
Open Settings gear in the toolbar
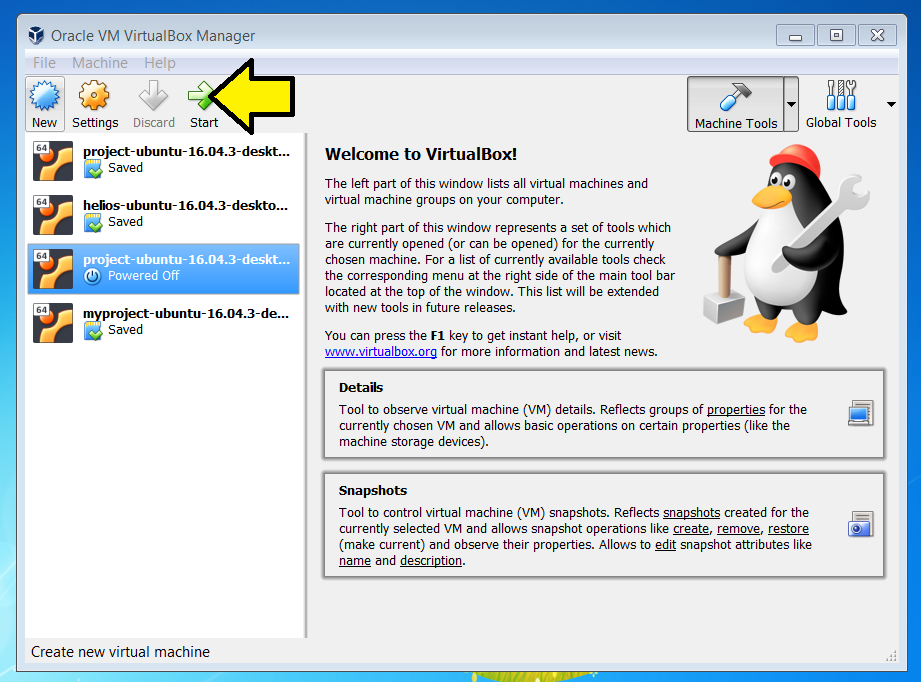(x=95, y=104)
